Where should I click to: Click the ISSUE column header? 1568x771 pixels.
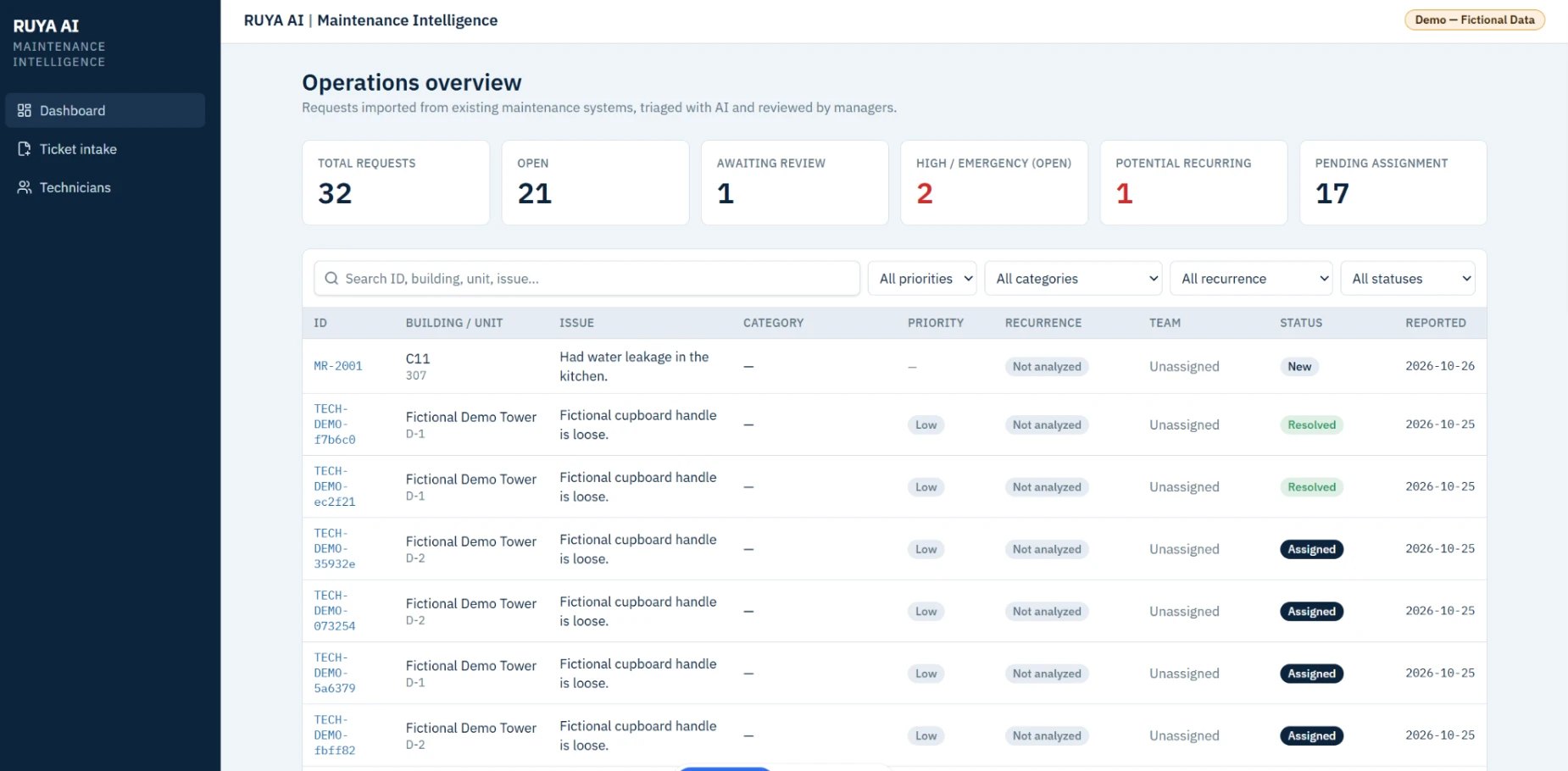click(x=576, y=323)
